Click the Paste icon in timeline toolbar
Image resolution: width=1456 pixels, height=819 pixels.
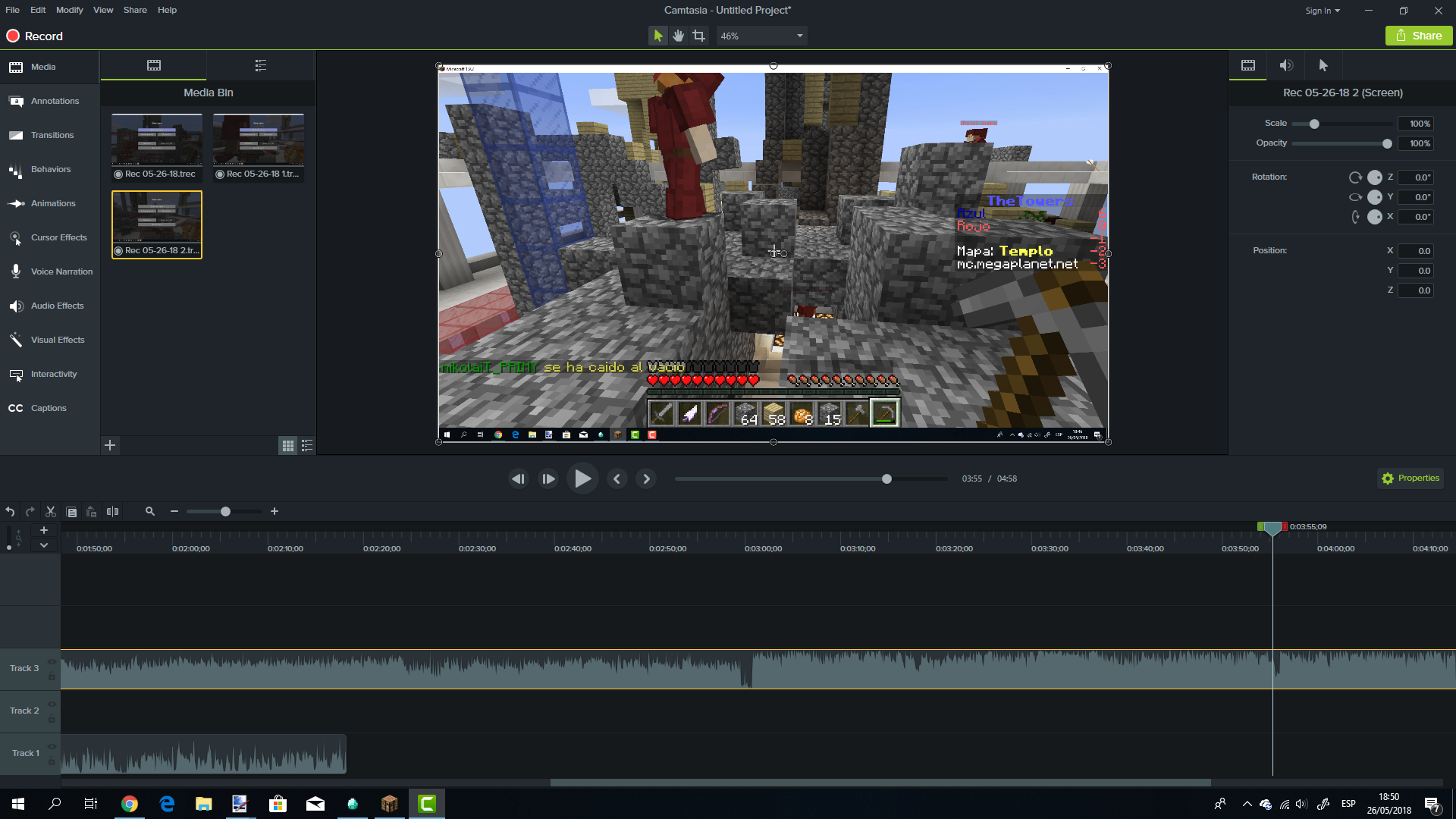coord(92,512)
